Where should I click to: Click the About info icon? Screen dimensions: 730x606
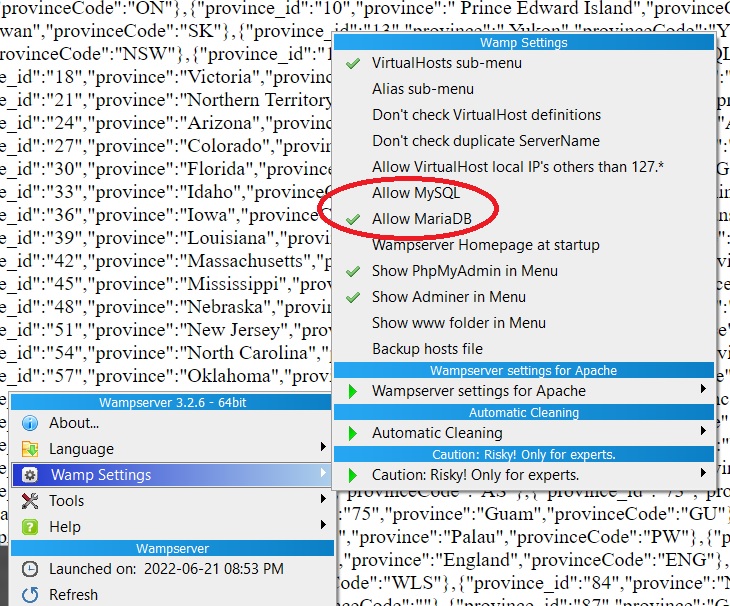tap(30, 423)
